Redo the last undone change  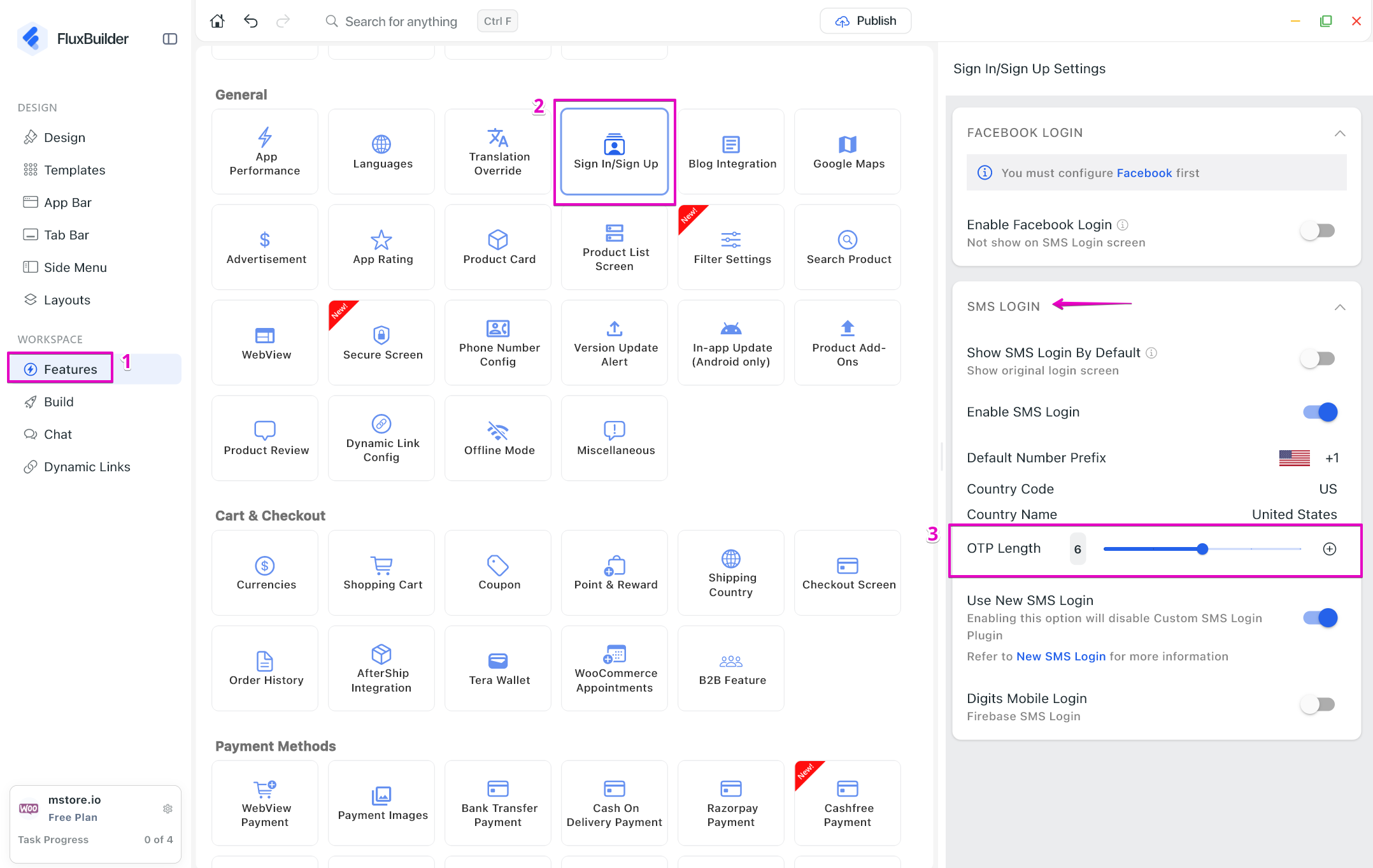(x=283, y=21)
